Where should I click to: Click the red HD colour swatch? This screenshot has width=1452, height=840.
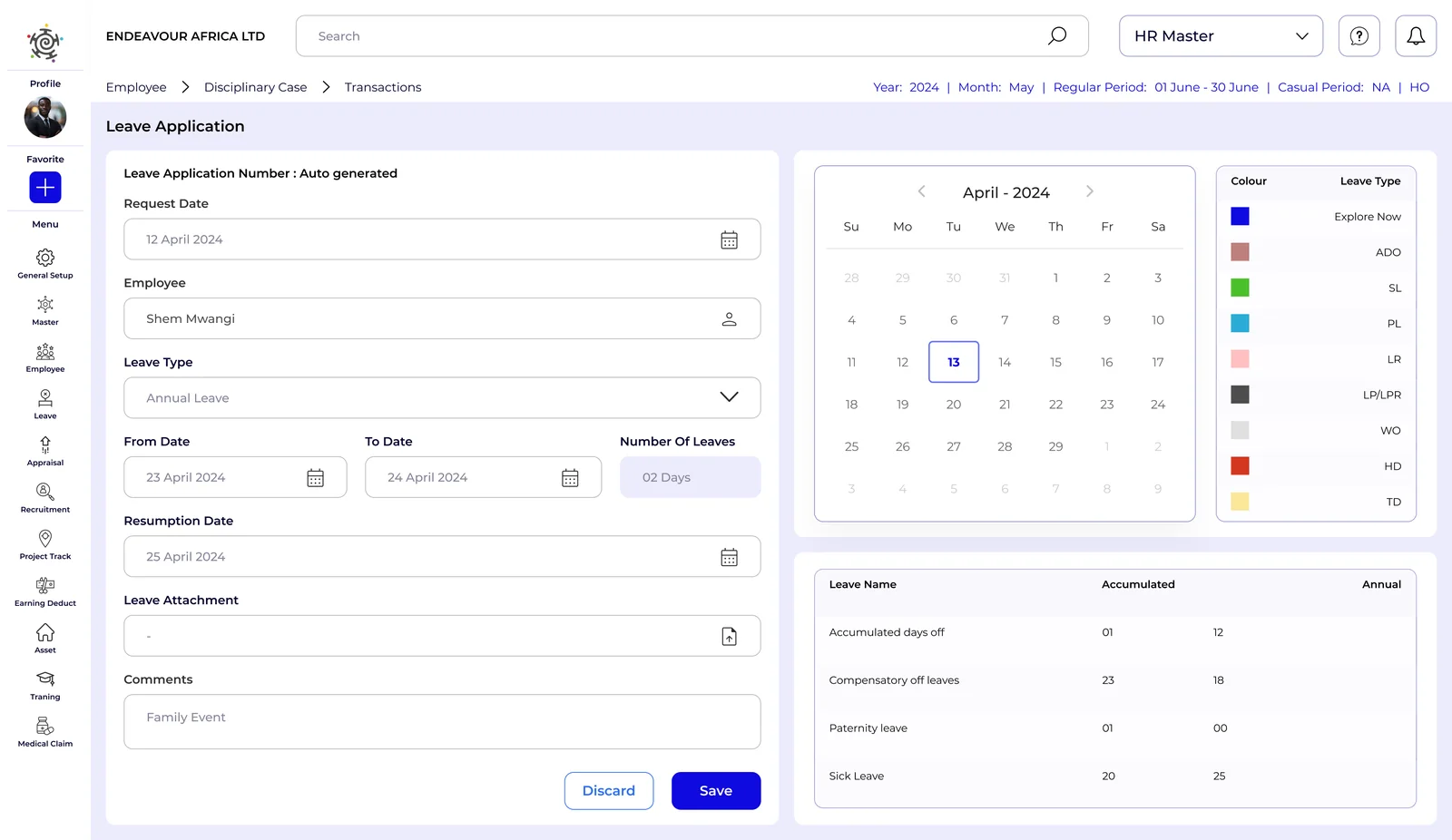(x=1240, y=466)
